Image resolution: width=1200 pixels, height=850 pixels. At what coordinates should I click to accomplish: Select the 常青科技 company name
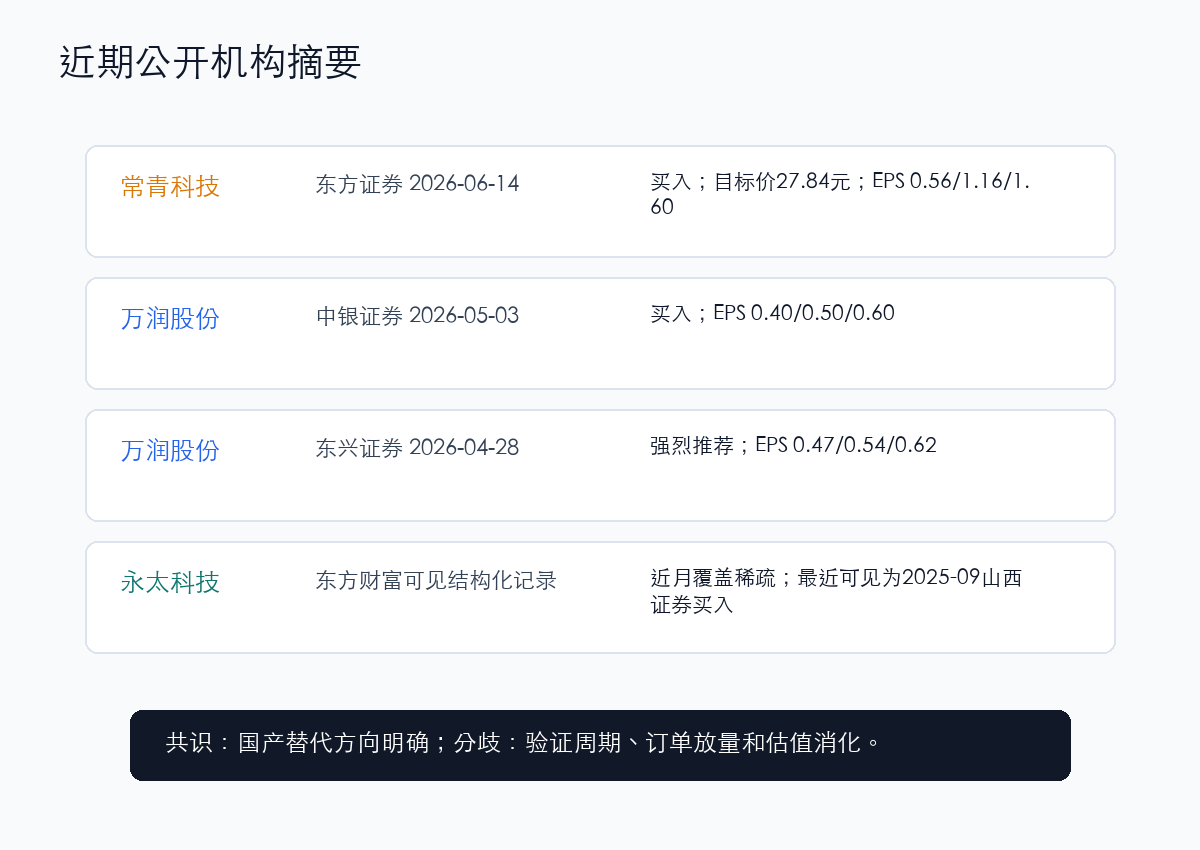coord(170,187)
